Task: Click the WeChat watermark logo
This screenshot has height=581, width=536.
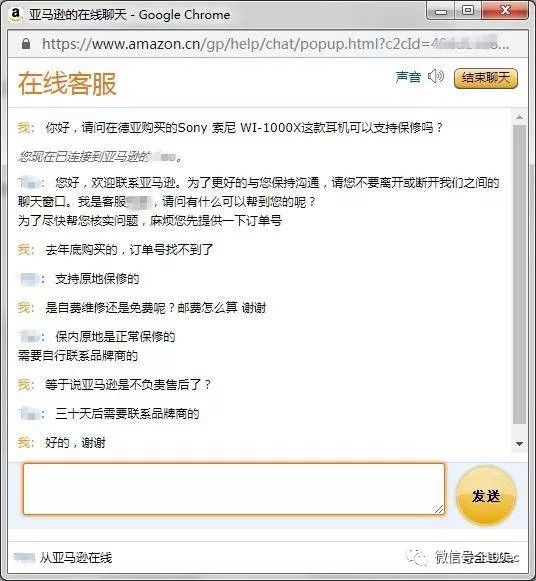Action: pyautogui.click(x=417, y=557)
